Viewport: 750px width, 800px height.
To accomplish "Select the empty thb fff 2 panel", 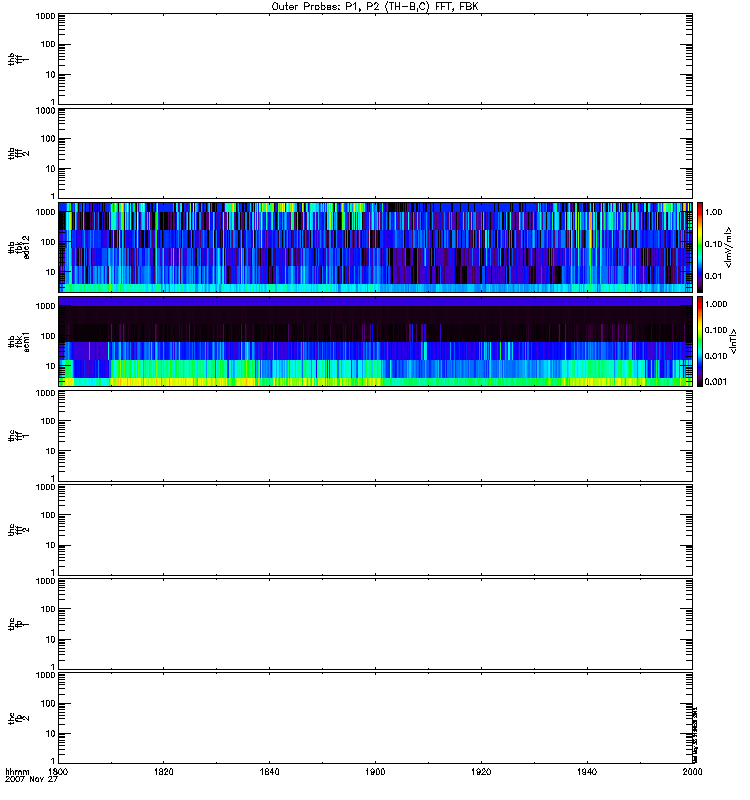I will [375, 152].
